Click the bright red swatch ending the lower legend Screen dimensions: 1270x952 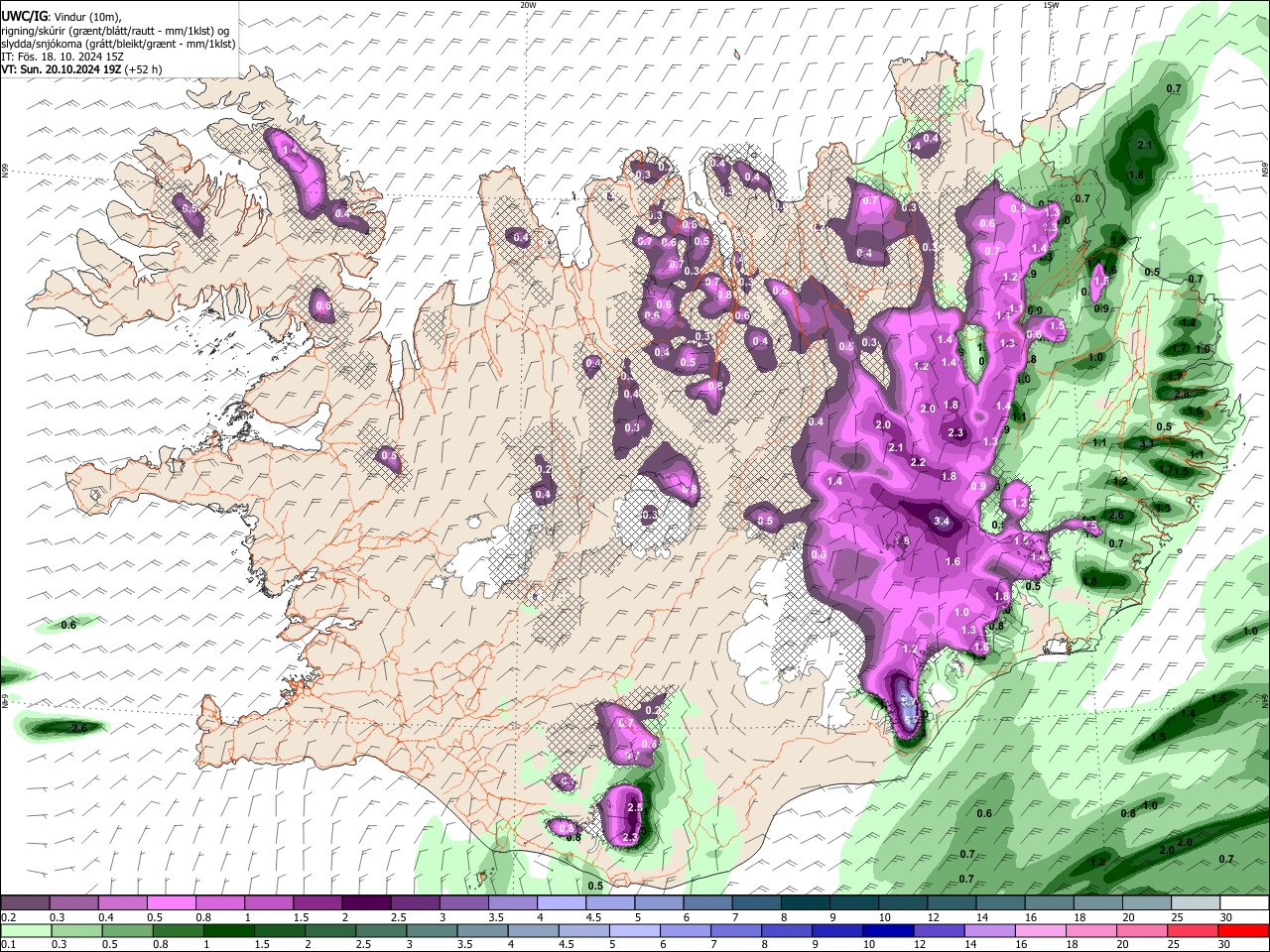pos(1244,930)
